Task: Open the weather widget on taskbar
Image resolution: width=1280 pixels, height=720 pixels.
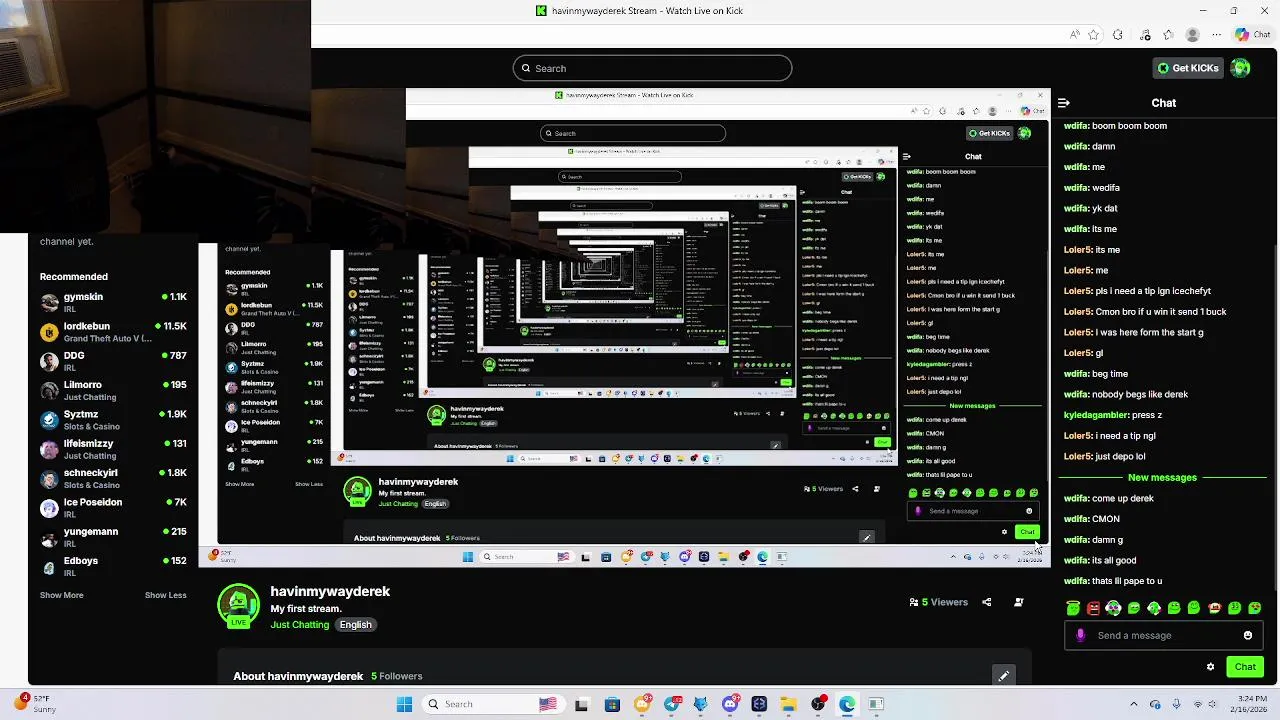Action: click(x=34, y=703)
